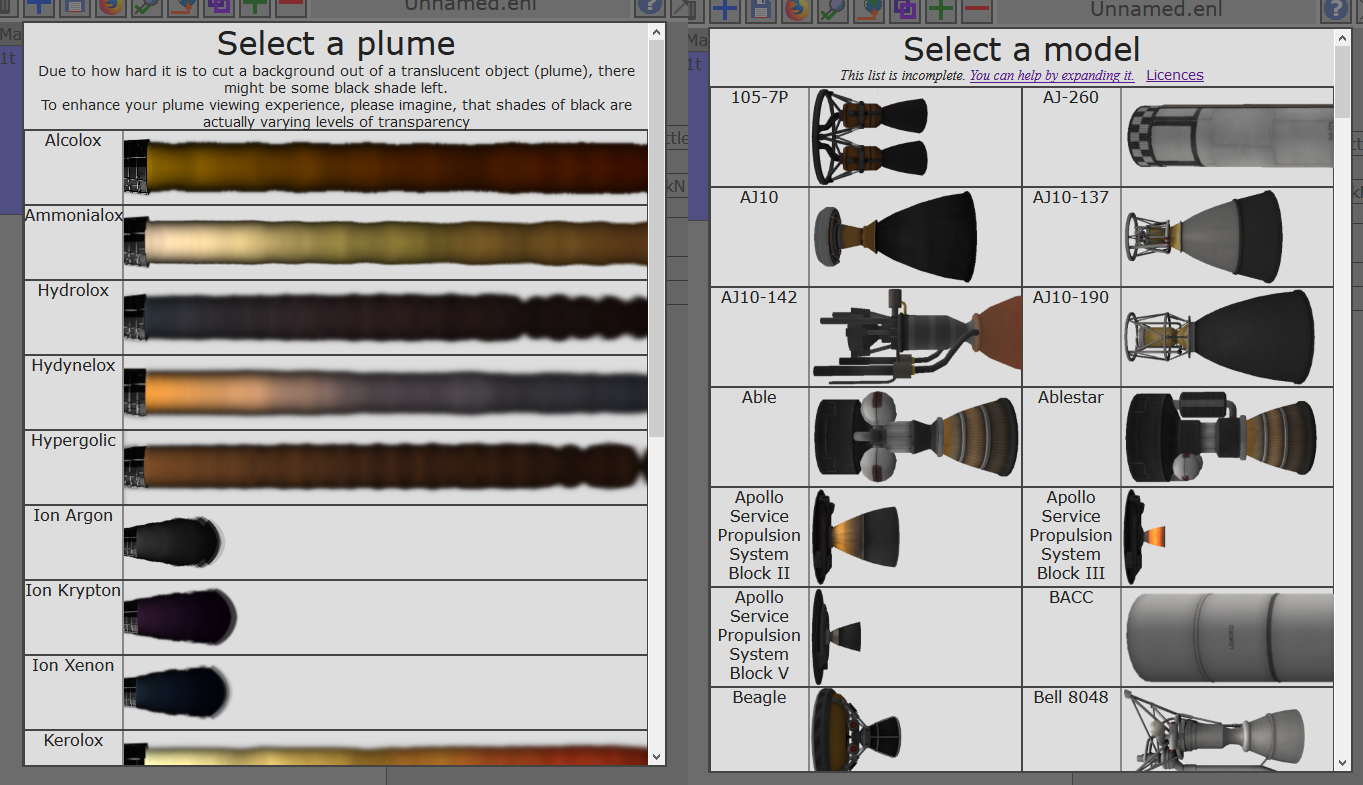Click green plus icon behind model dialog
The height and width of the screenshot is (785, 1363).
point(941,11)
